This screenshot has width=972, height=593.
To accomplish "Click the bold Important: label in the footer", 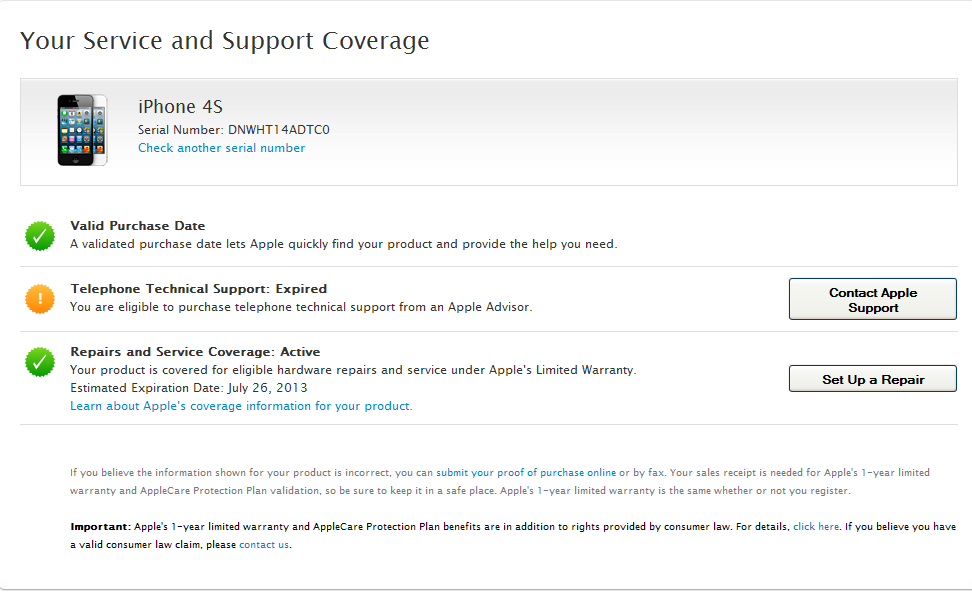I will point(100,526).
